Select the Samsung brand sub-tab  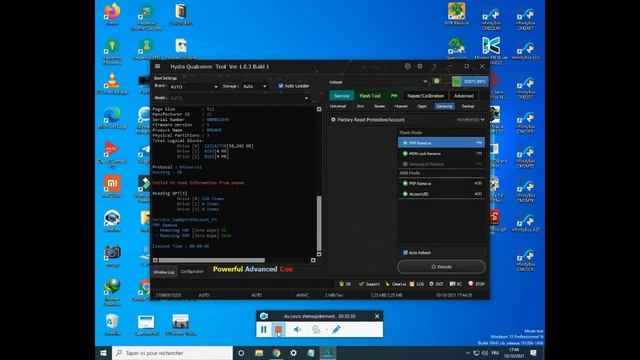point(444,107)
